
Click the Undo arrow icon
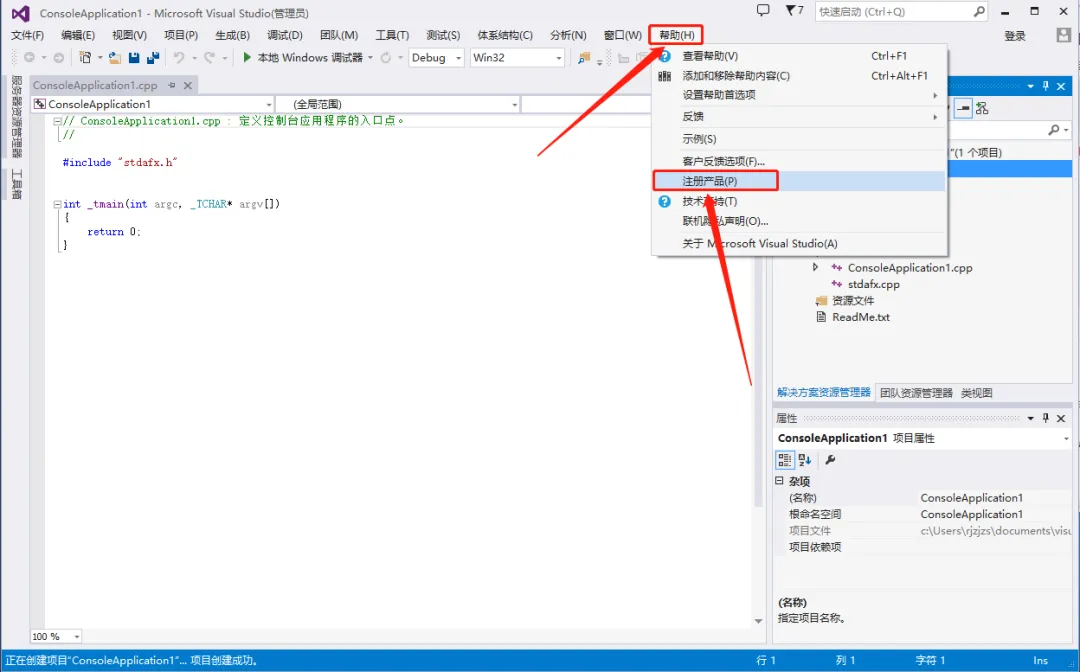(x=179, y=58)
